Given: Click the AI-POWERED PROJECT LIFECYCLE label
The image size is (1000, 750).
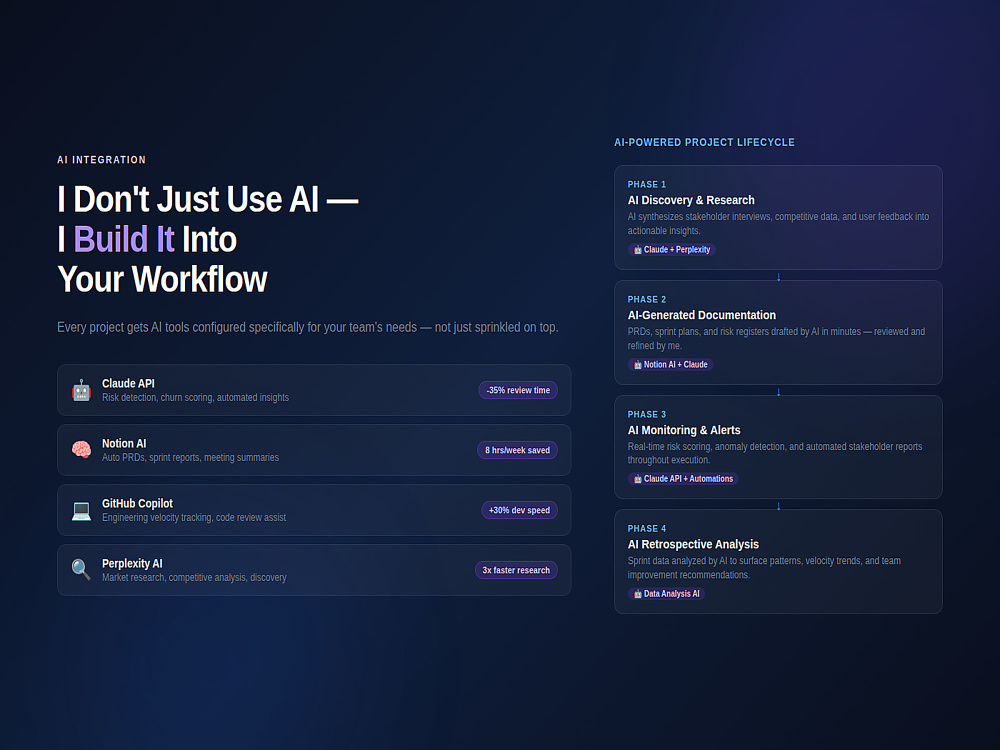Looking at the screenshot, I should click(704, 142).
